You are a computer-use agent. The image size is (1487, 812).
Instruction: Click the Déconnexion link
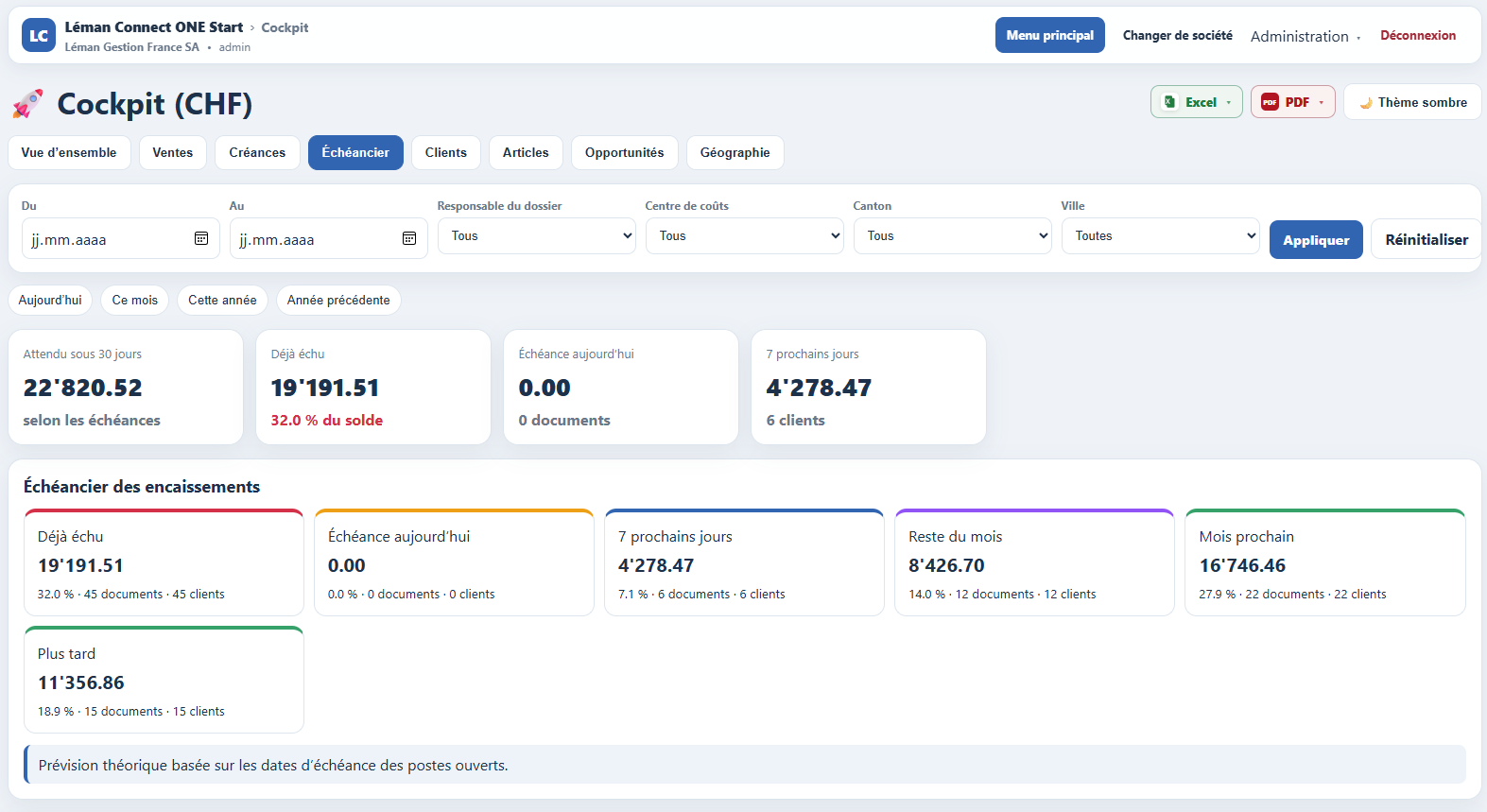click(1418, 35)
